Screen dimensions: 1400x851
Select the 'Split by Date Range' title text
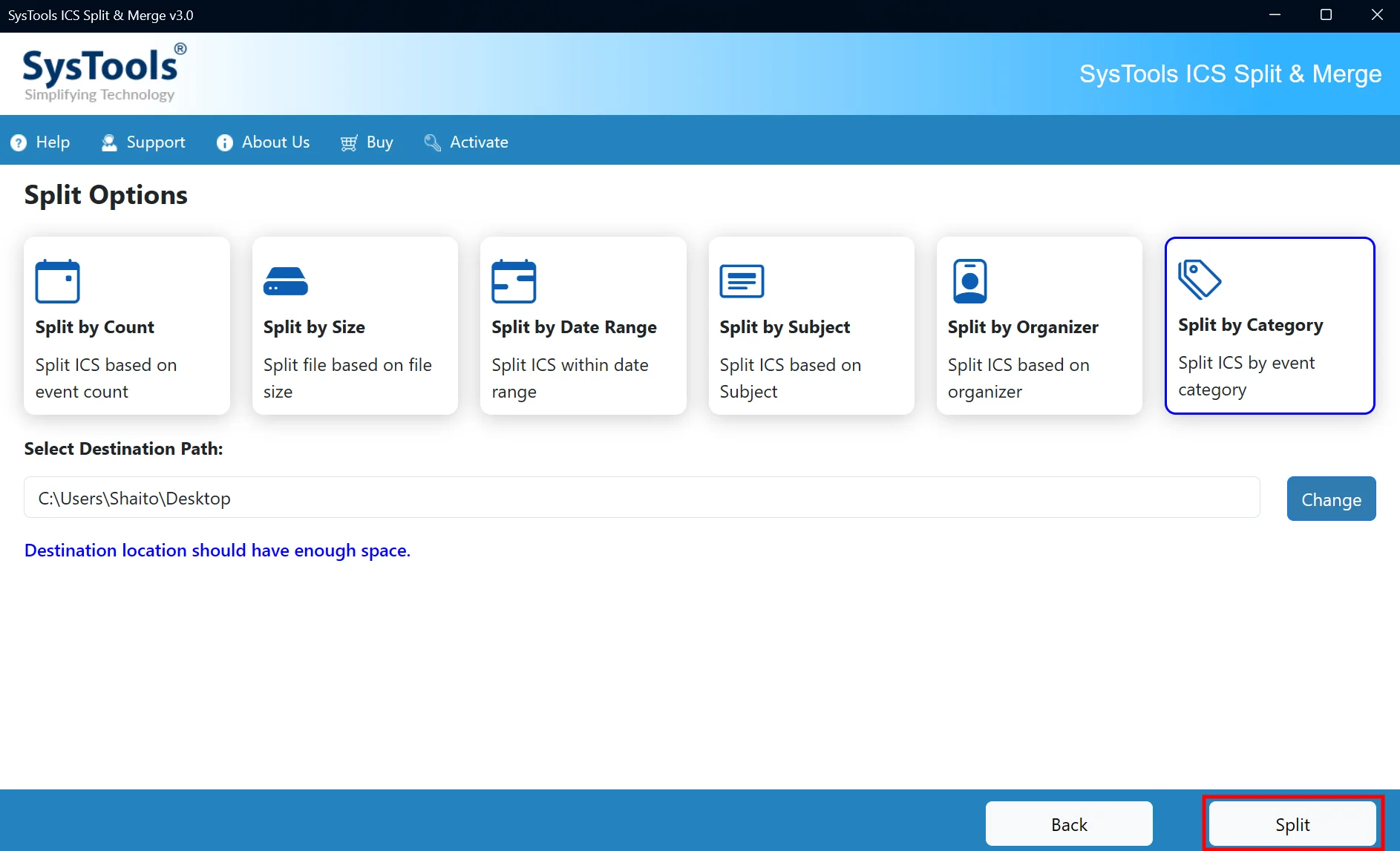click(574, 327)
